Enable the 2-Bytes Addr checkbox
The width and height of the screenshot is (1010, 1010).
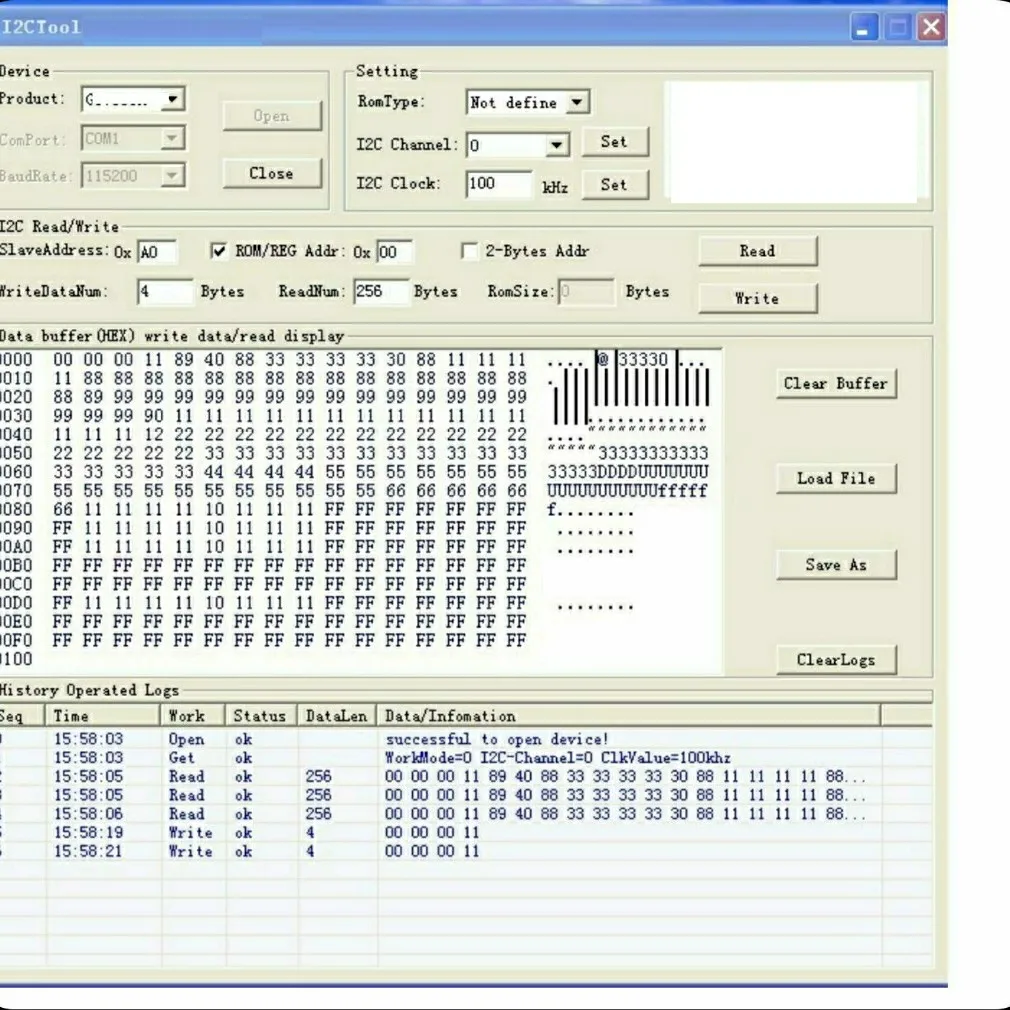pyautogui.click(x=470, y=251)
